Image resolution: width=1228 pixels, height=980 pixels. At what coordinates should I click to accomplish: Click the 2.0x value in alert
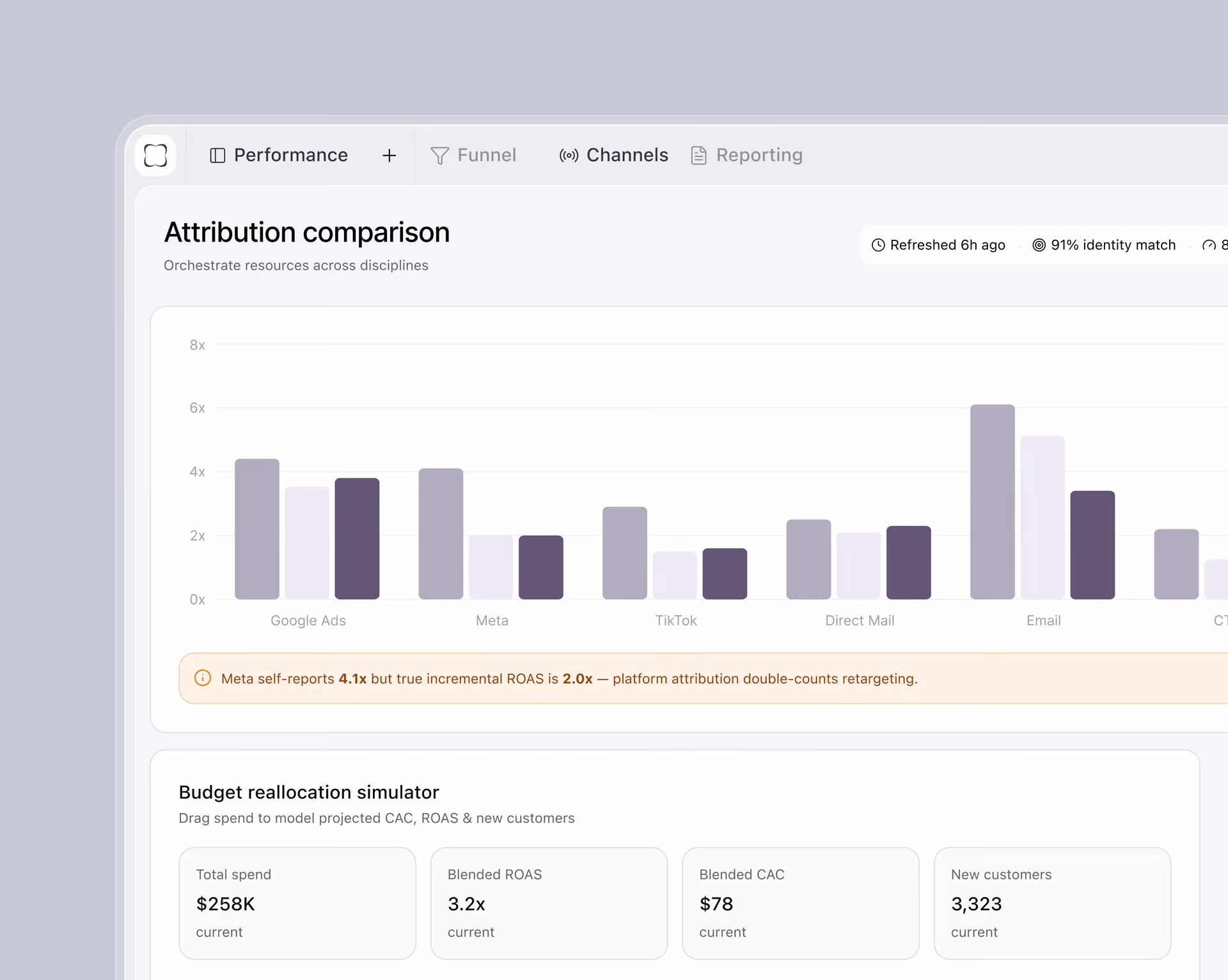(x=578, y=678)
